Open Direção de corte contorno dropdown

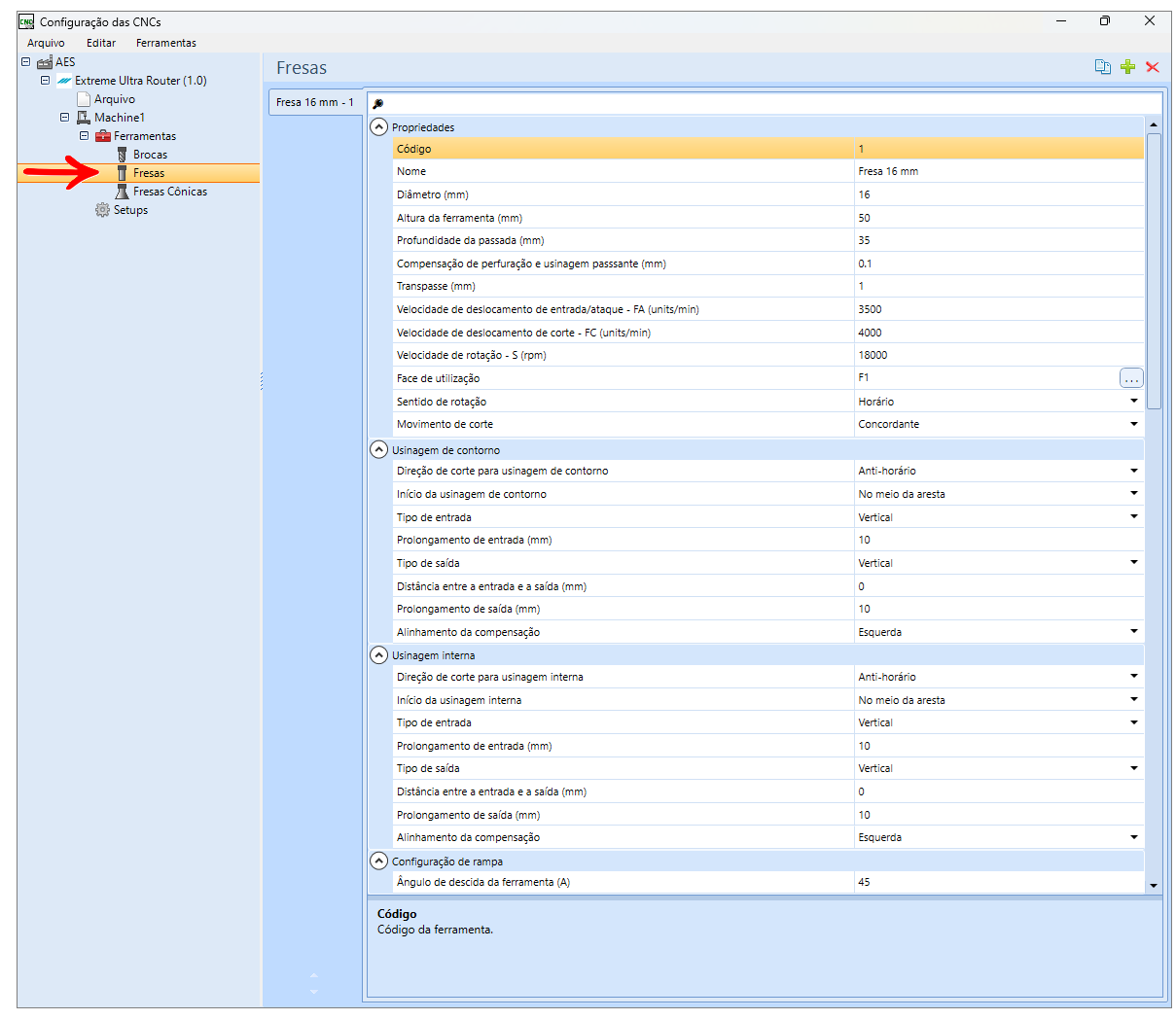(1134, 471)
